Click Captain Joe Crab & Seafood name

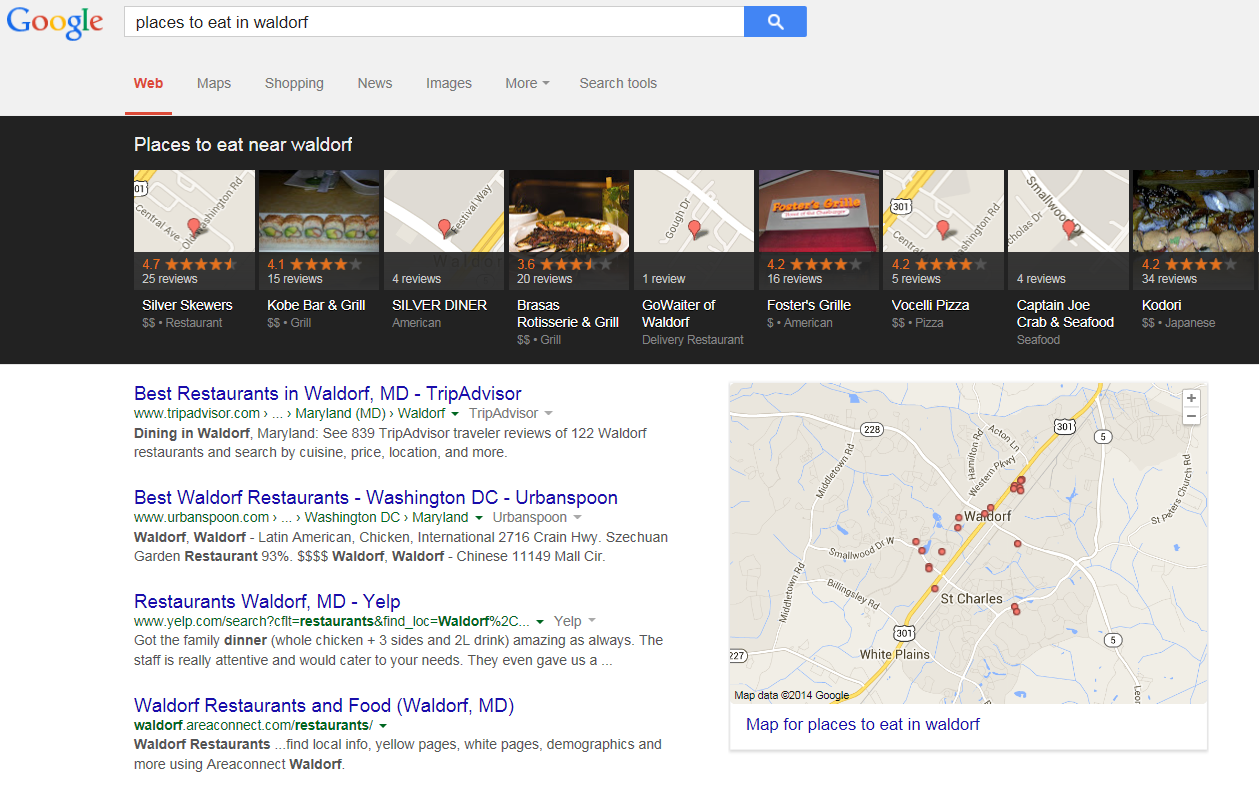click(1065, 314)
